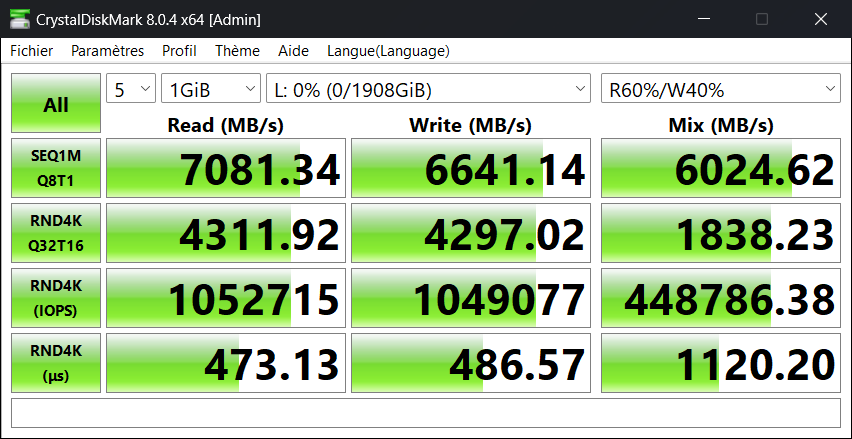Open the L: drive selection dropdown

(429, 90)
